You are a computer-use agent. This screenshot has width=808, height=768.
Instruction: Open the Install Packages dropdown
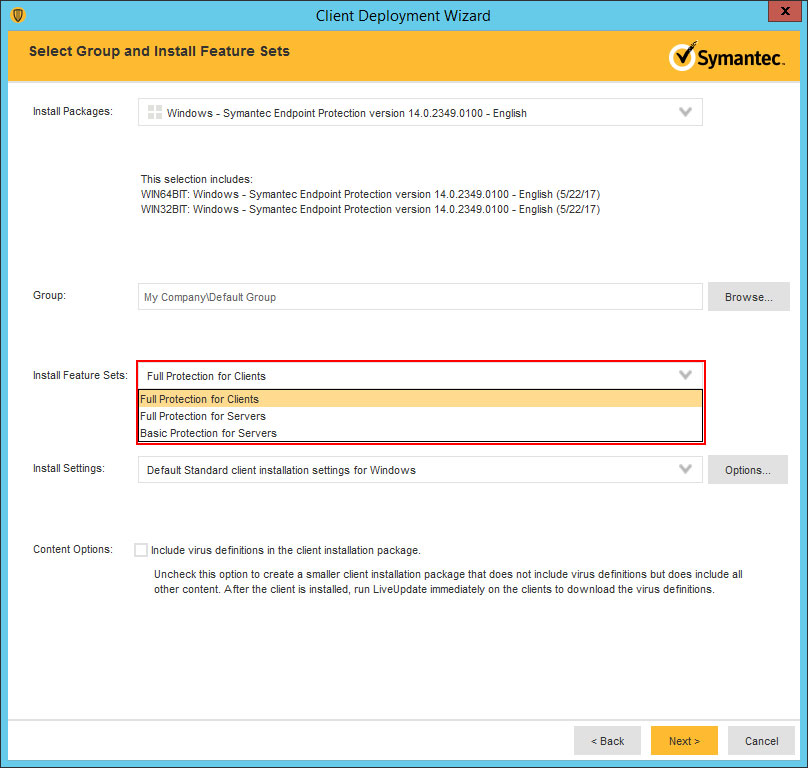685,112
